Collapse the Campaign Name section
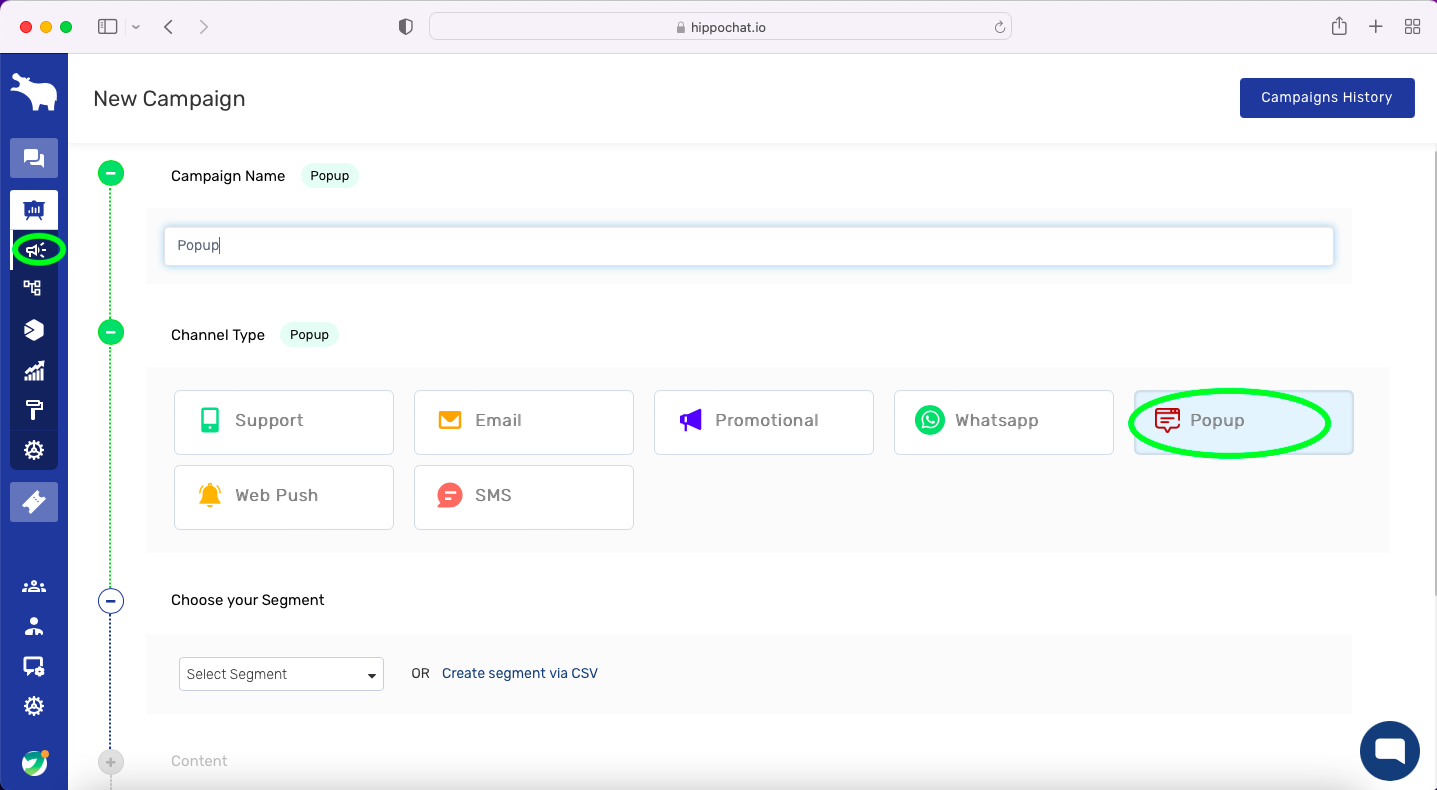Viewport: 1437px width, 790px height. (111, 173)
